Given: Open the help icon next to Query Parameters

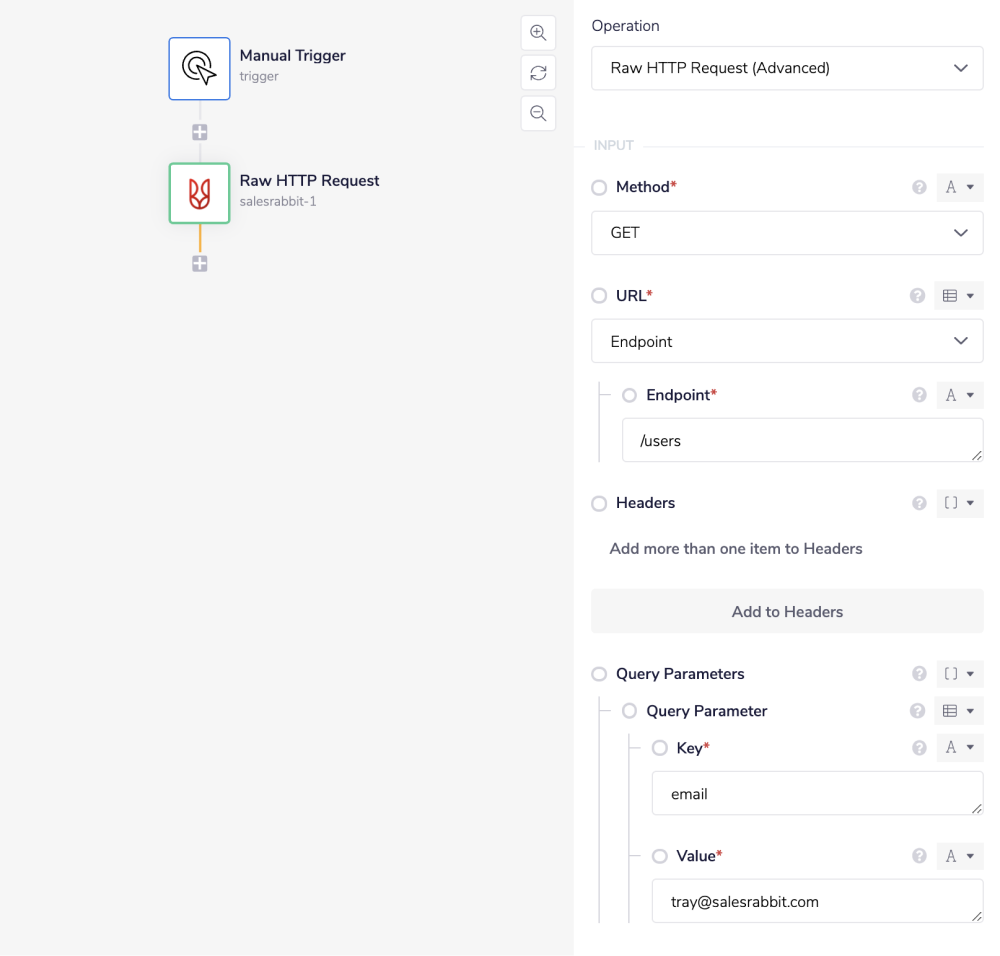Looking at the screenshot, I should (x=918, y=674).
